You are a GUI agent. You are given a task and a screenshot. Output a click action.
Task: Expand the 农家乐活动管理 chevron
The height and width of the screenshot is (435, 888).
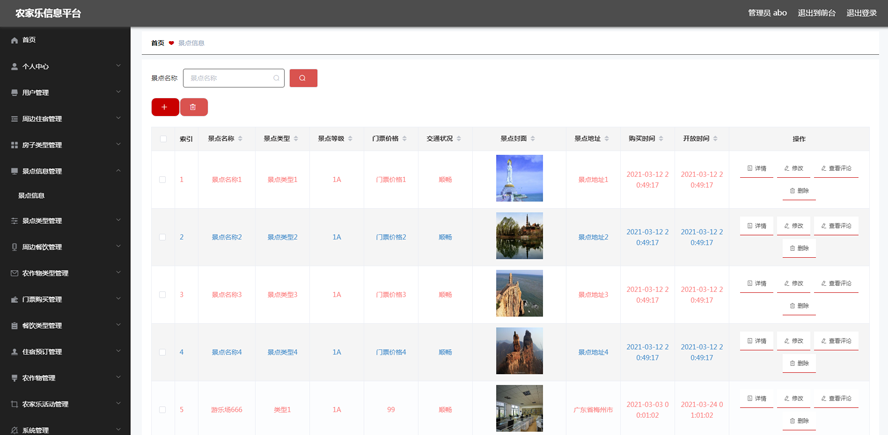click(118, 404)
